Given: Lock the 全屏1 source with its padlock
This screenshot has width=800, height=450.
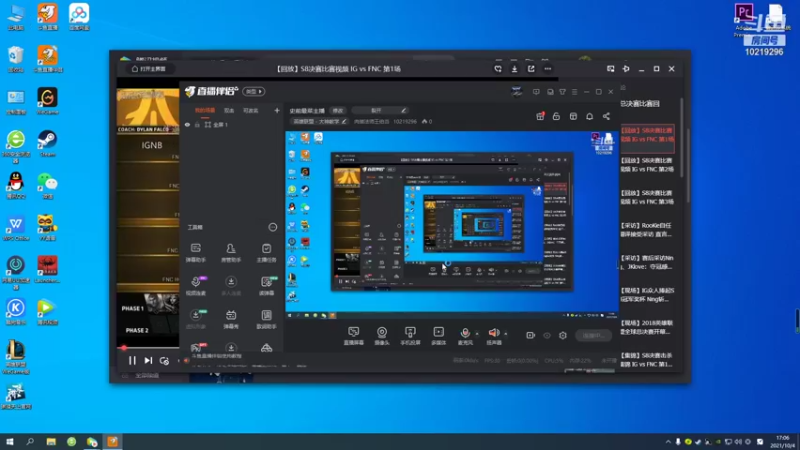Looking at the screenshot, I should 197,124.
